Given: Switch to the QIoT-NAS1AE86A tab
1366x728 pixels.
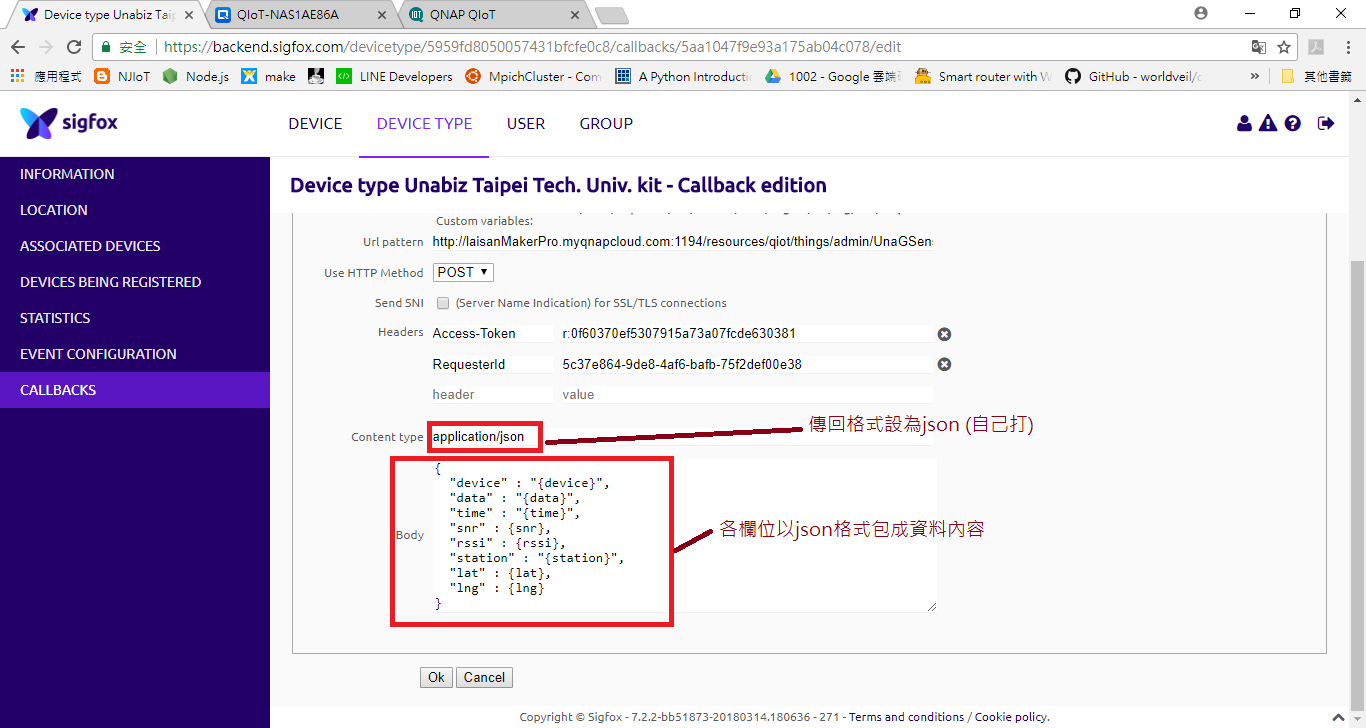Looking at the screenshot, I should click(302, 15).
